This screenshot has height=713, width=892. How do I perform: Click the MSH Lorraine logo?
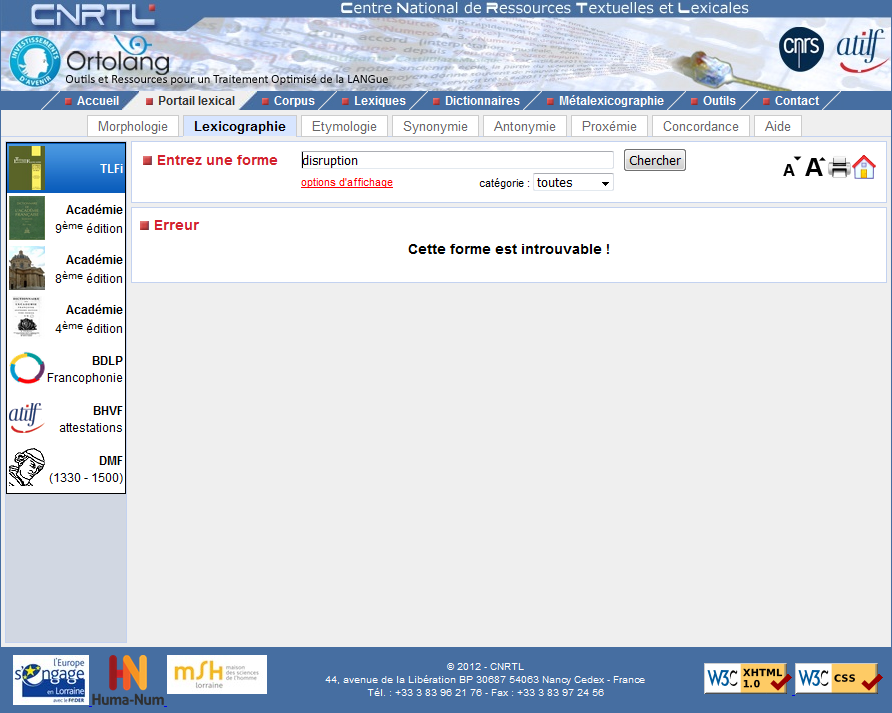(217, 674)
